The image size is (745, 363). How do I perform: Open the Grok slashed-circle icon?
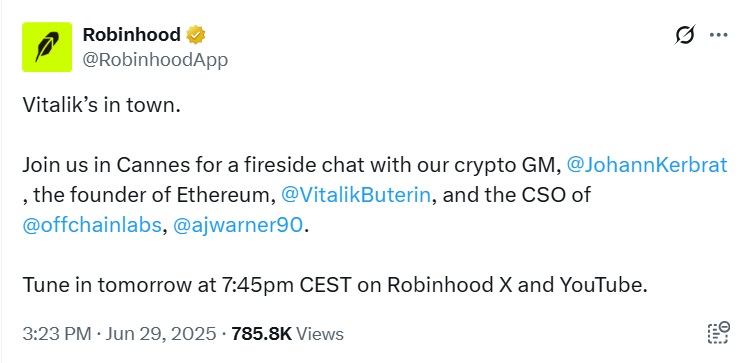coord(685,35)
